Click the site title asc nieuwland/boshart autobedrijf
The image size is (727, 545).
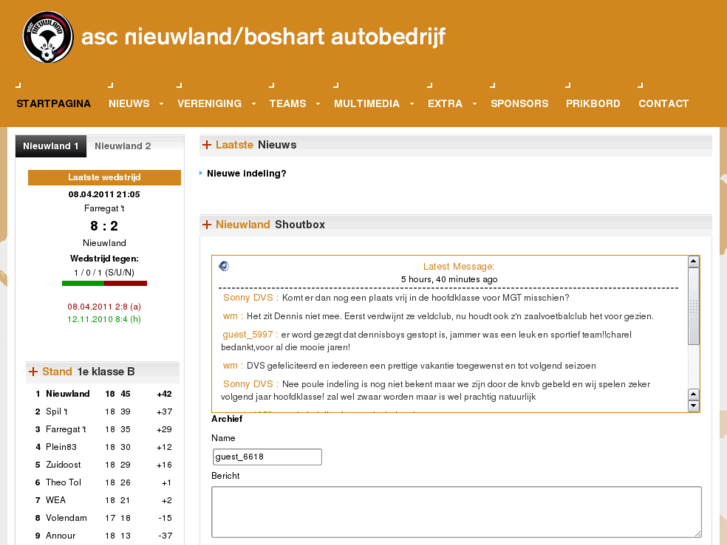click(x=263, y=37)
